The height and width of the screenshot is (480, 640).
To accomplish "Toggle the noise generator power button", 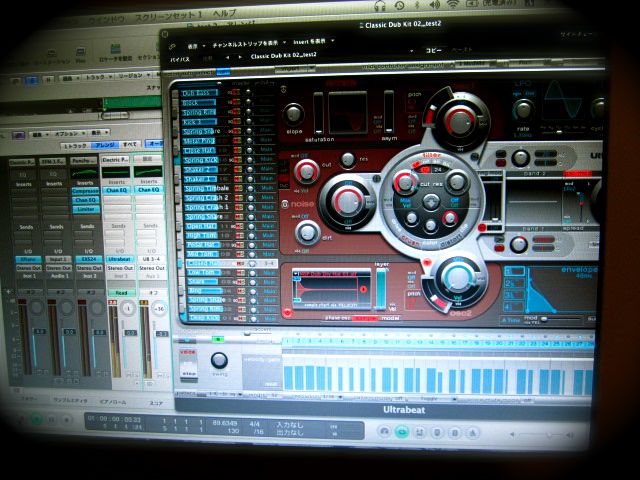I will coord(285,204).
